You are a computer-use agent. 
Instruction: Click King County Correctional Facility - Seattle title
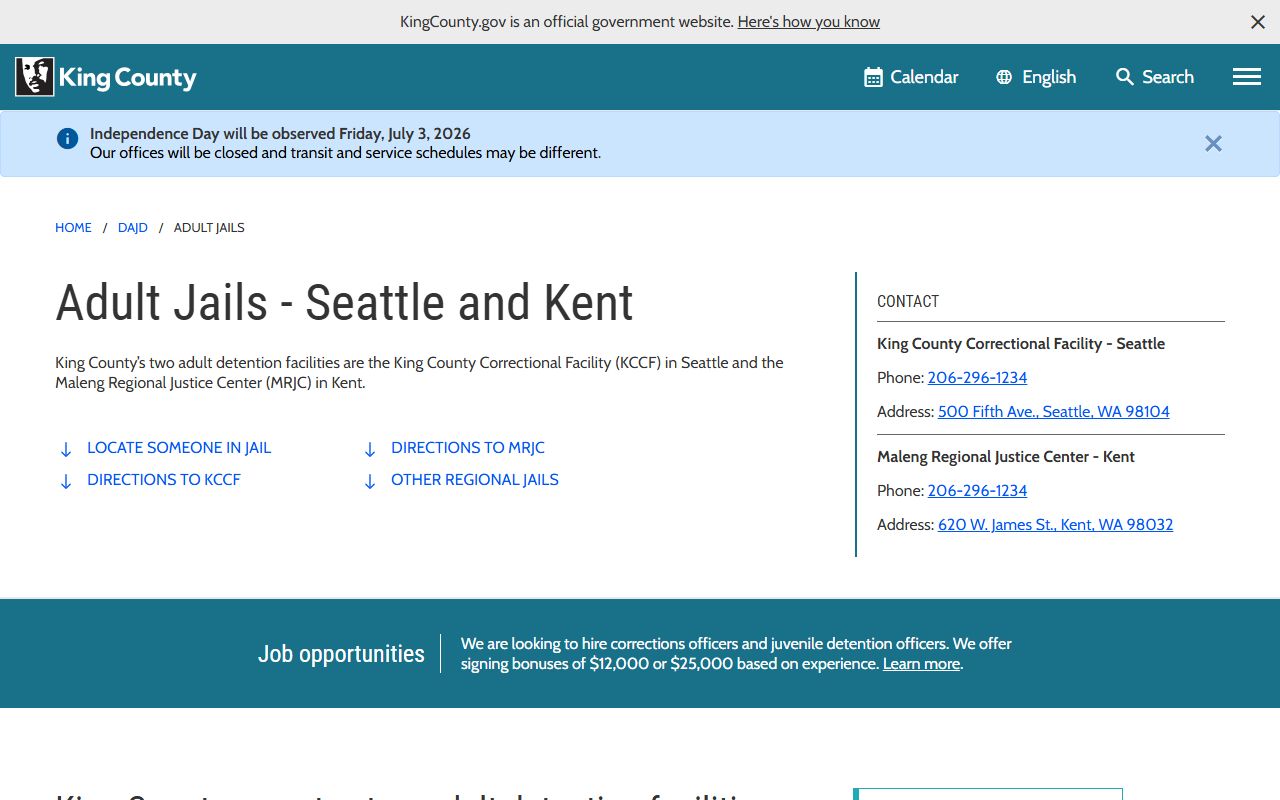1021,344
